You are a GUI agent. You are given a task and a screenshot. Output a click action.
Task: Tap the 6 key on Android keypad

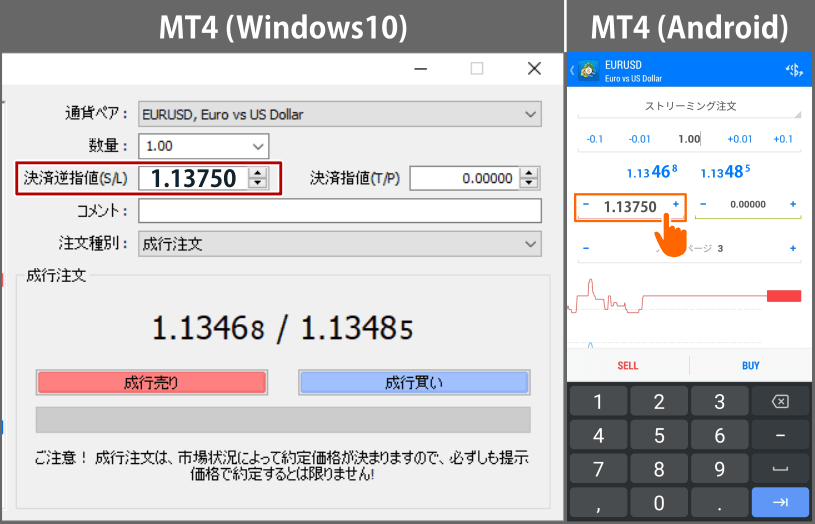(719, 436)
